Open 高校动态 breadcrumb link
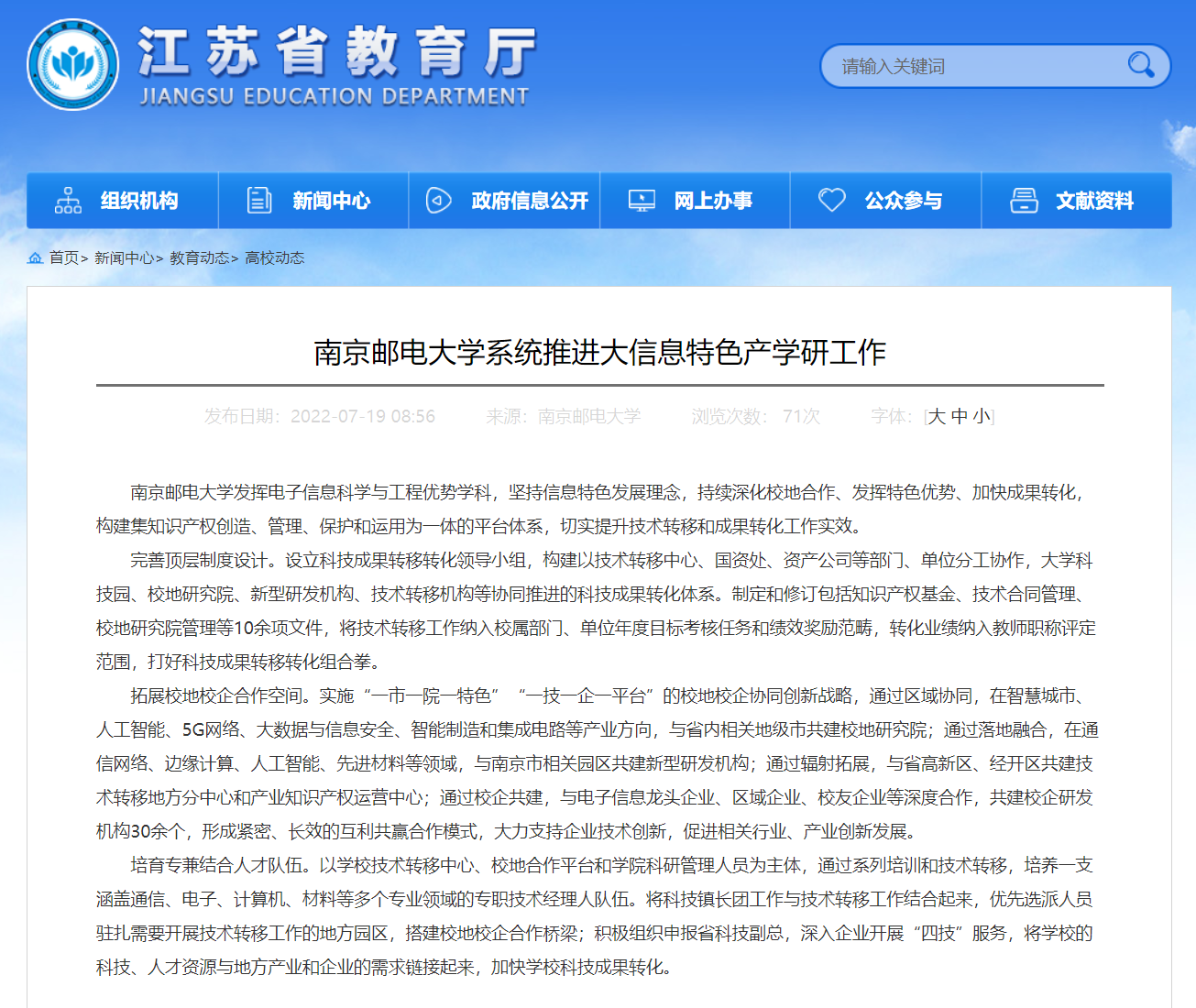This screenshot has width=1196, height=1008. pyautogui.click(x=274, y=258)
